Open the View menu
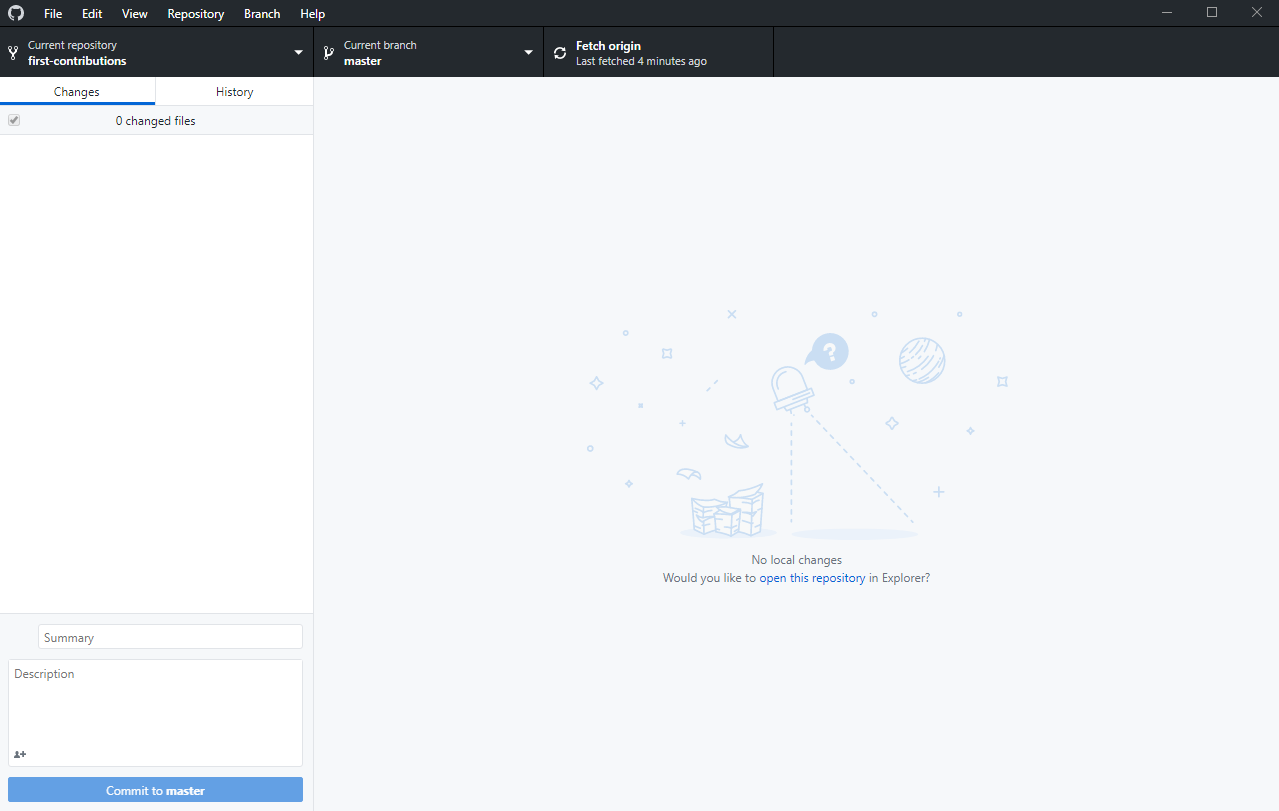The height and width of the screenshot is (811, 1279). pos(134,13)
